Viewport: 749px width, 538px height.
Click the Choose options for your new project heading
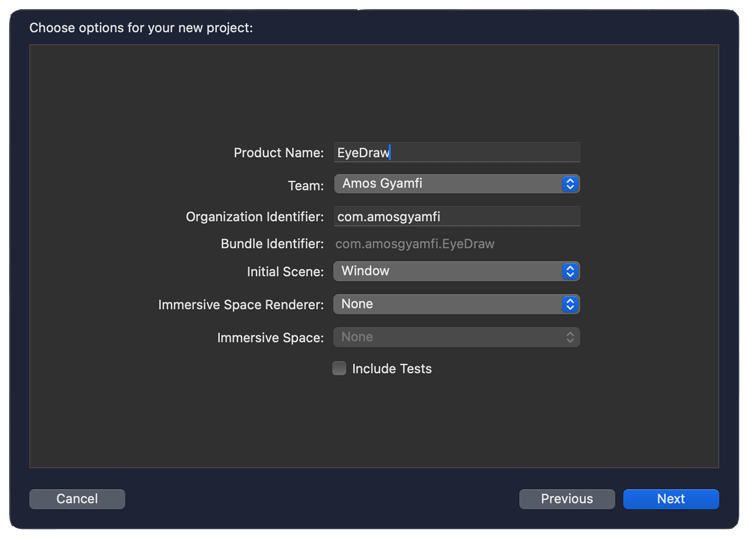click(141, 28)
